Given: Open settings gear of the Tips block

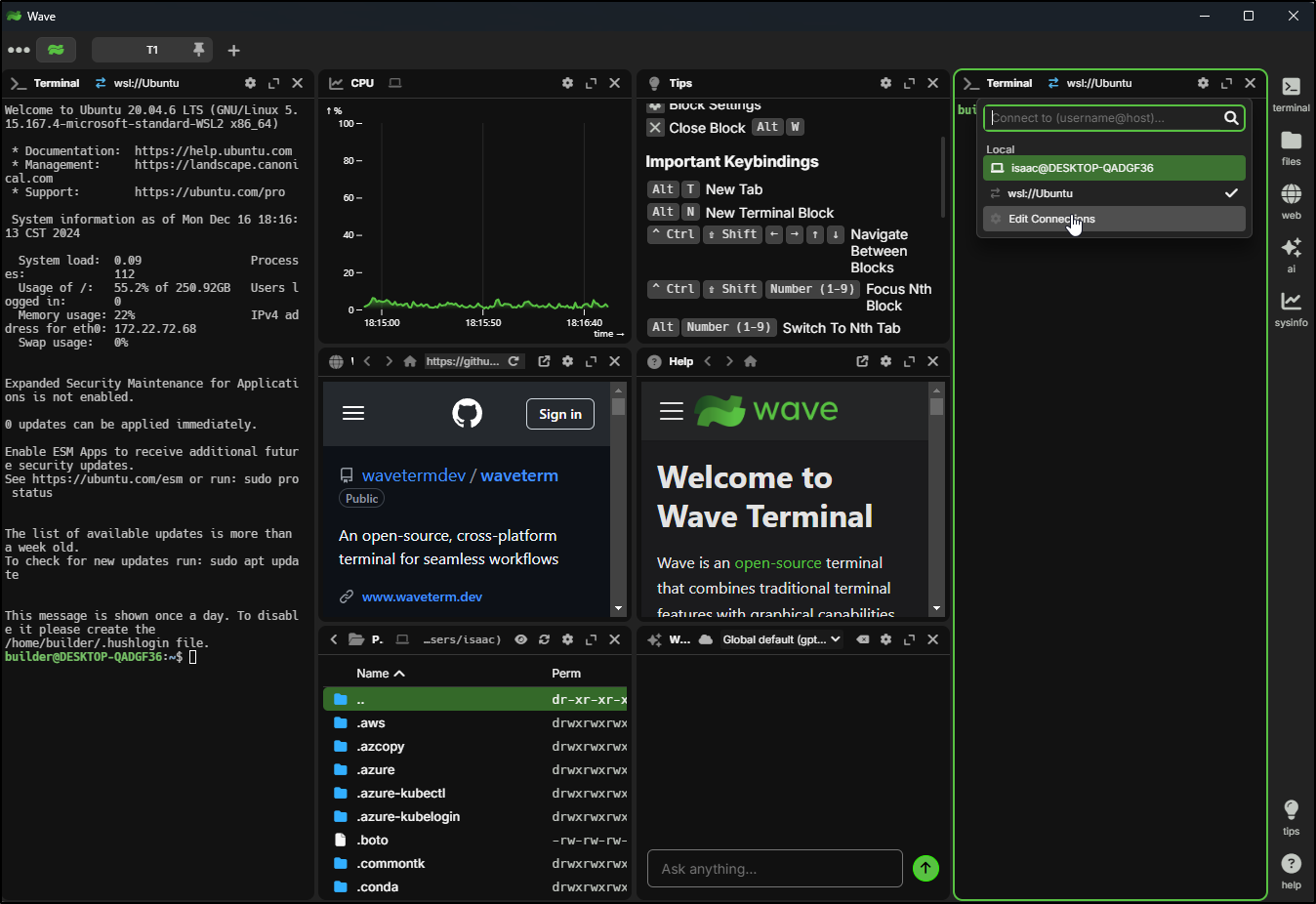Looking at the screenshot, I should 885,83.
